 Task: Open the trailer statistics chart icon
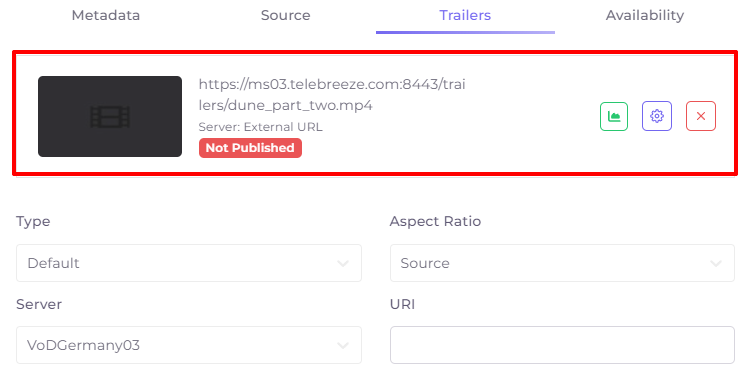click(614, 116)
